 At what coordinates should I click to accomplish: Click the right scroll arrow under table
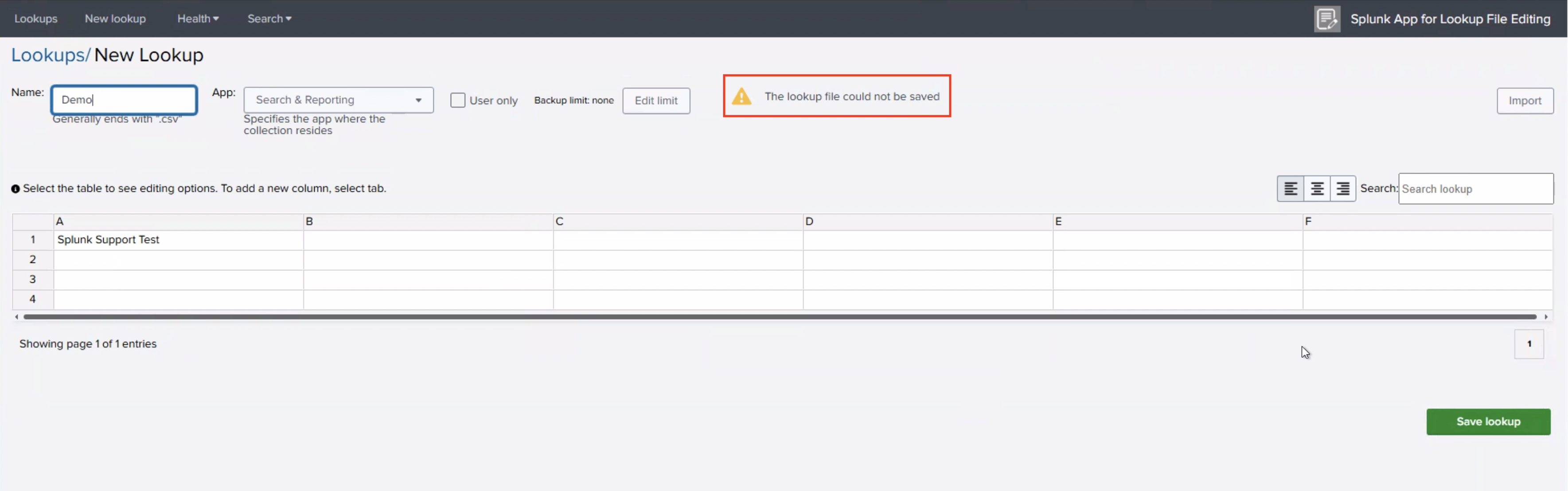click(1545, 316)
